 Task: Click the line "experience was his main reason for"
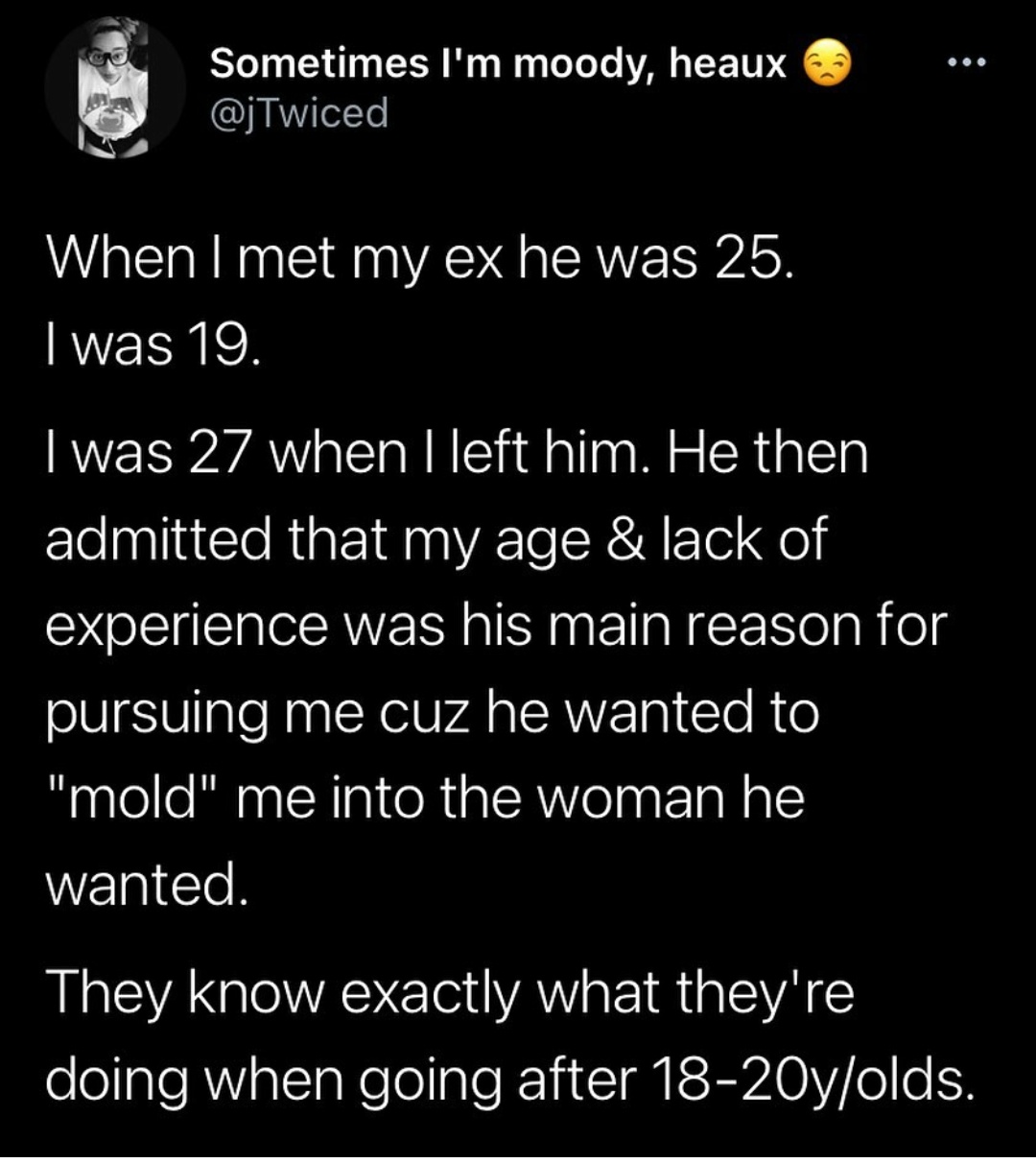click(x=496, y=626)
